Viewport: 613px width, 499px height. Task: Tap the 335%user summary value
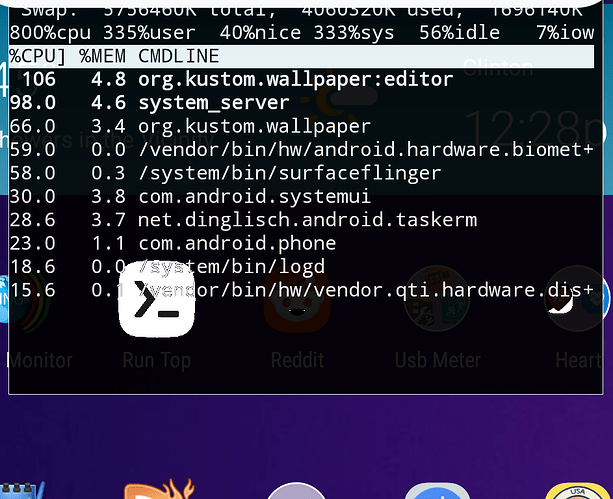coord(149,33)
